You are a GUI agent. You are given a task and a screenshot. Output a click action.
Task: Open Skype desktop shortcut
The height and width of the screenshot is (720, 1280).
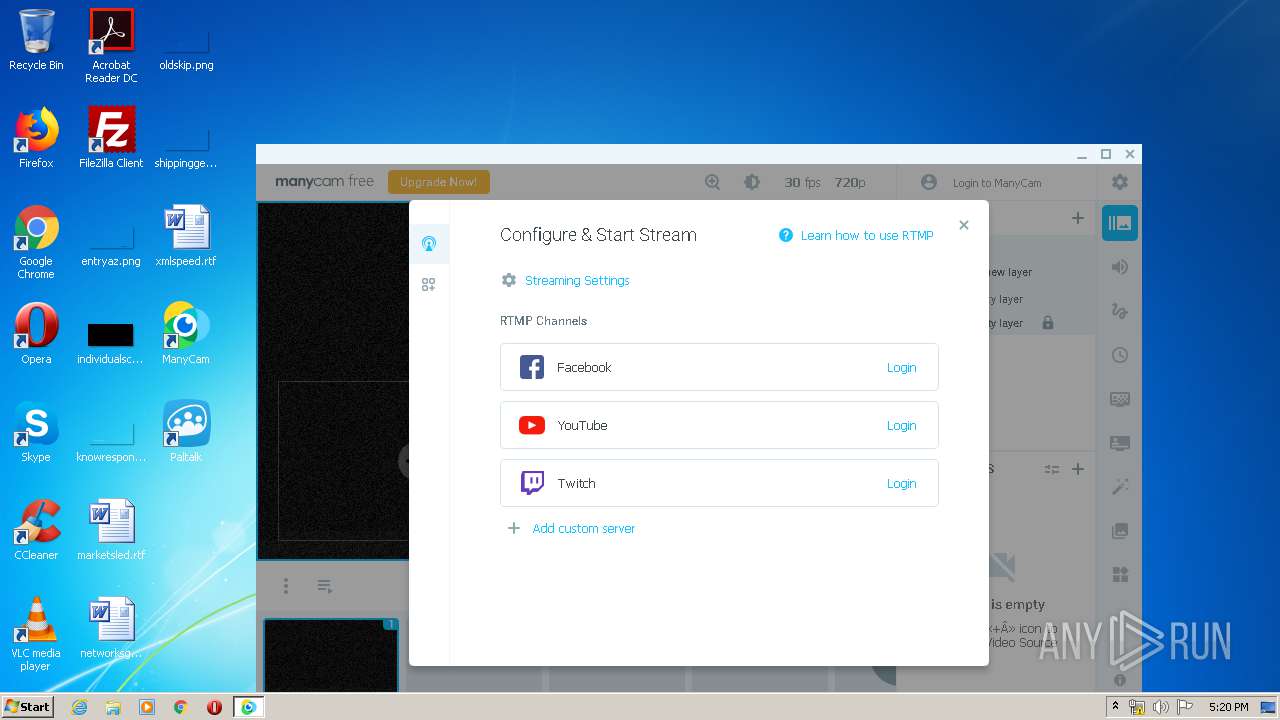(36, 431)
